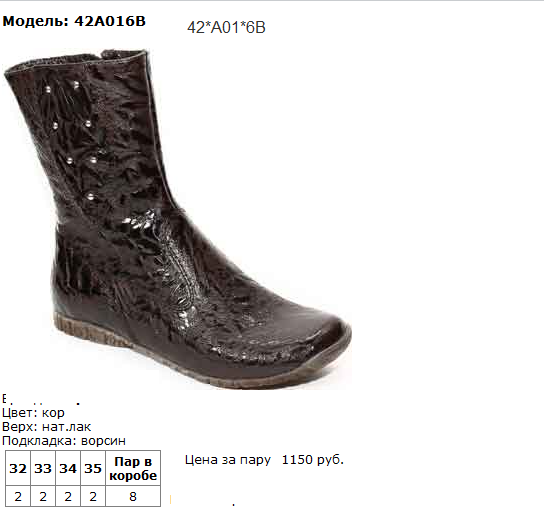Select size 33 header cell
544x515 pixels.
pos(43,468)
